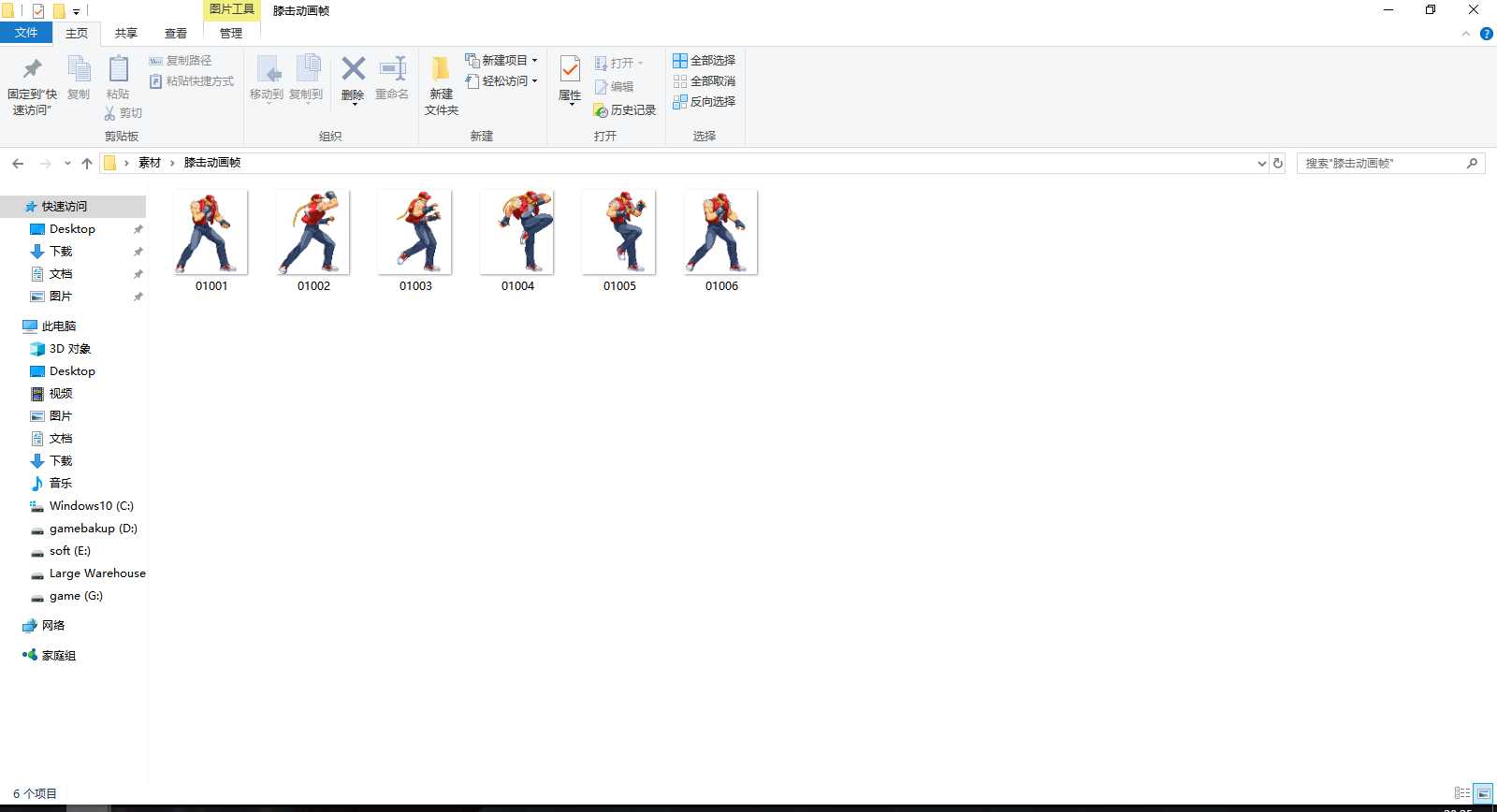The width and height of the screenshot is (1497, 812).
Task: Create a new folder with 新建文件夹
Action: tap(442, 85)
